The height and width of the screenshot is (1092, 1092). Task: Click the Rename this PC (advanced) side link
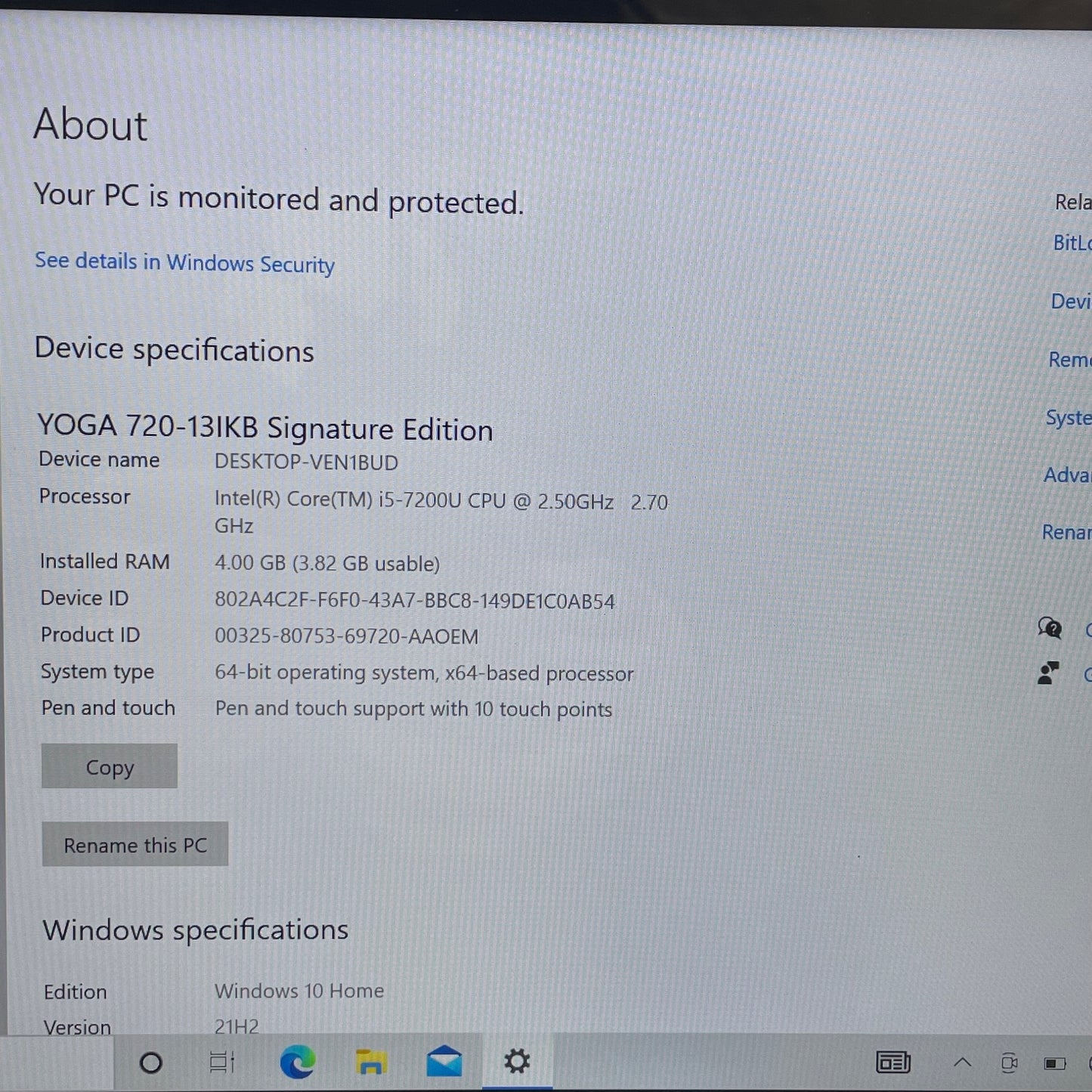(x=1066, y=532)
